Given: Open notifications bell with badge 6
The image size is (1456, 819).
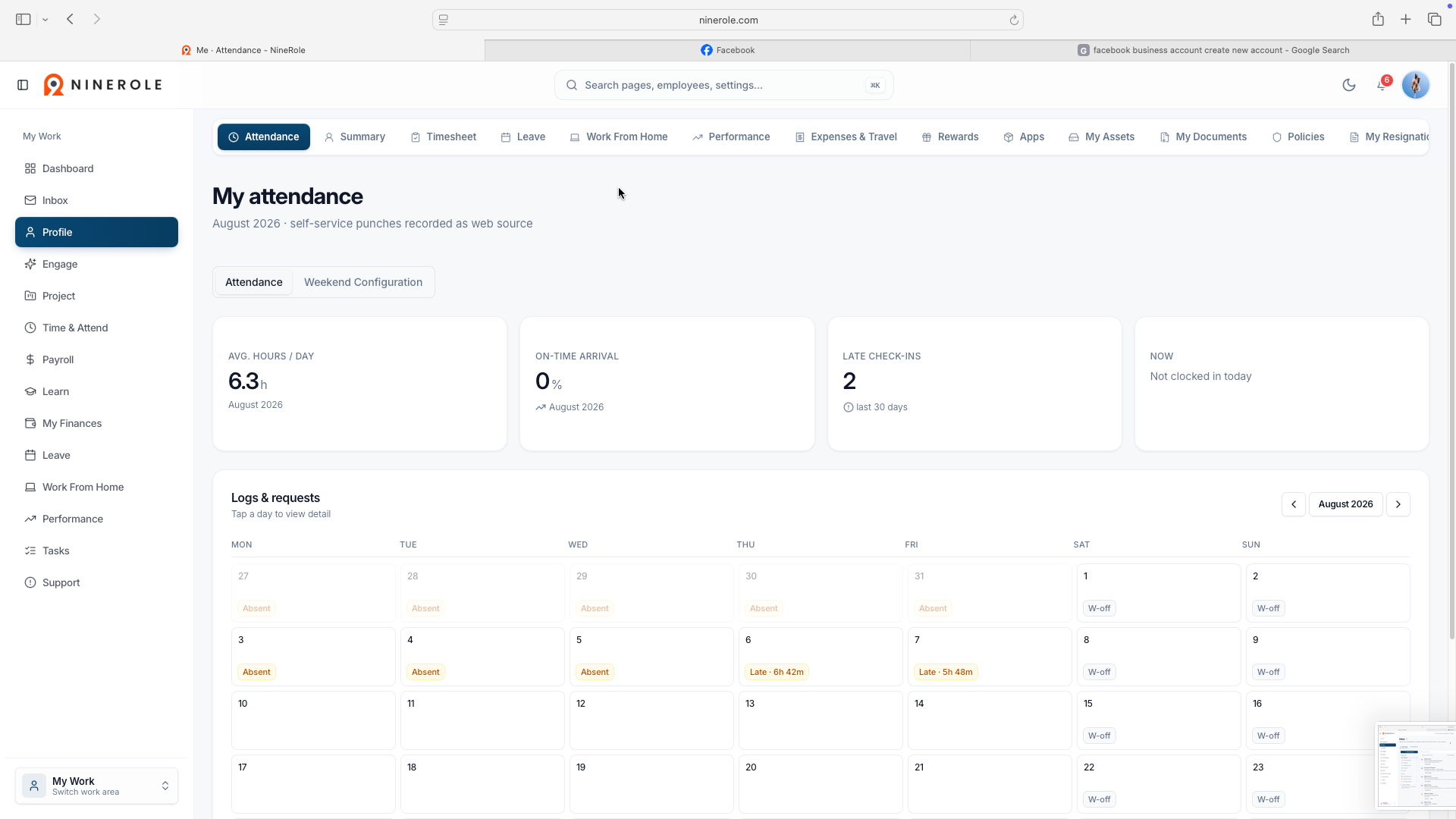Looking at the screenshot, I should [x=1382, y=85].
